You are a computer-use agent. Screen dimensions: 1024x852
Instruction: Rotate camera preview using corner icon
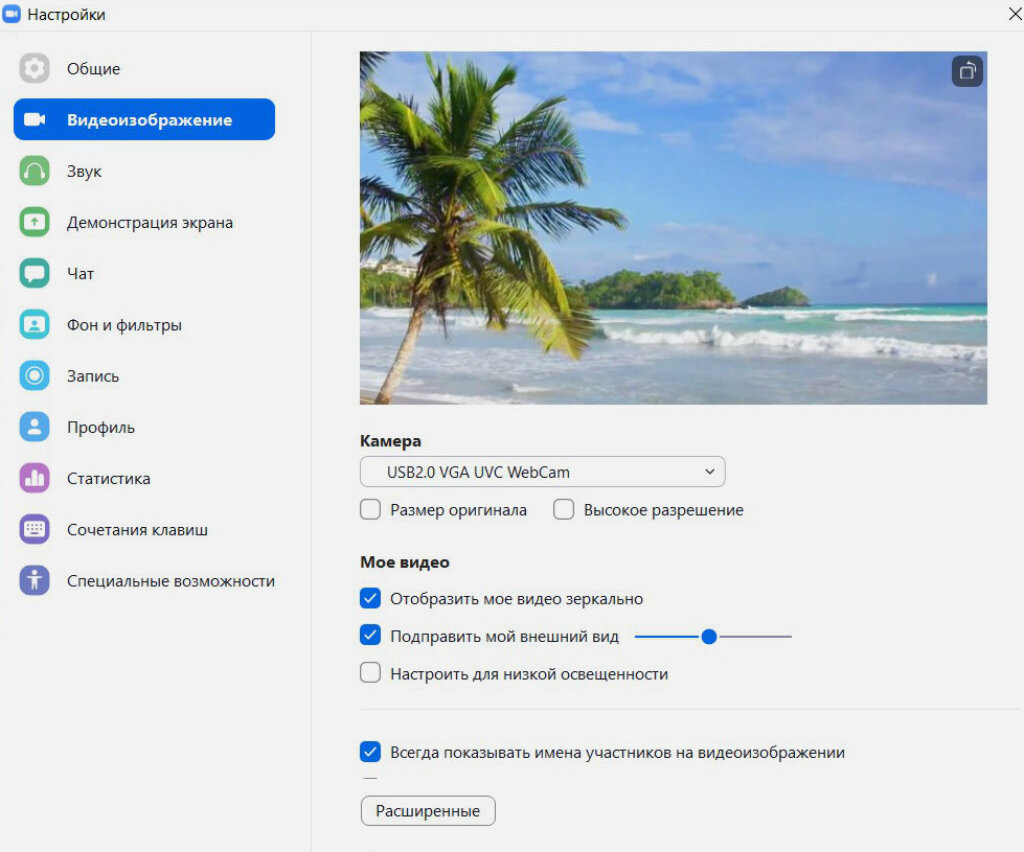click(x=967, y=72)
